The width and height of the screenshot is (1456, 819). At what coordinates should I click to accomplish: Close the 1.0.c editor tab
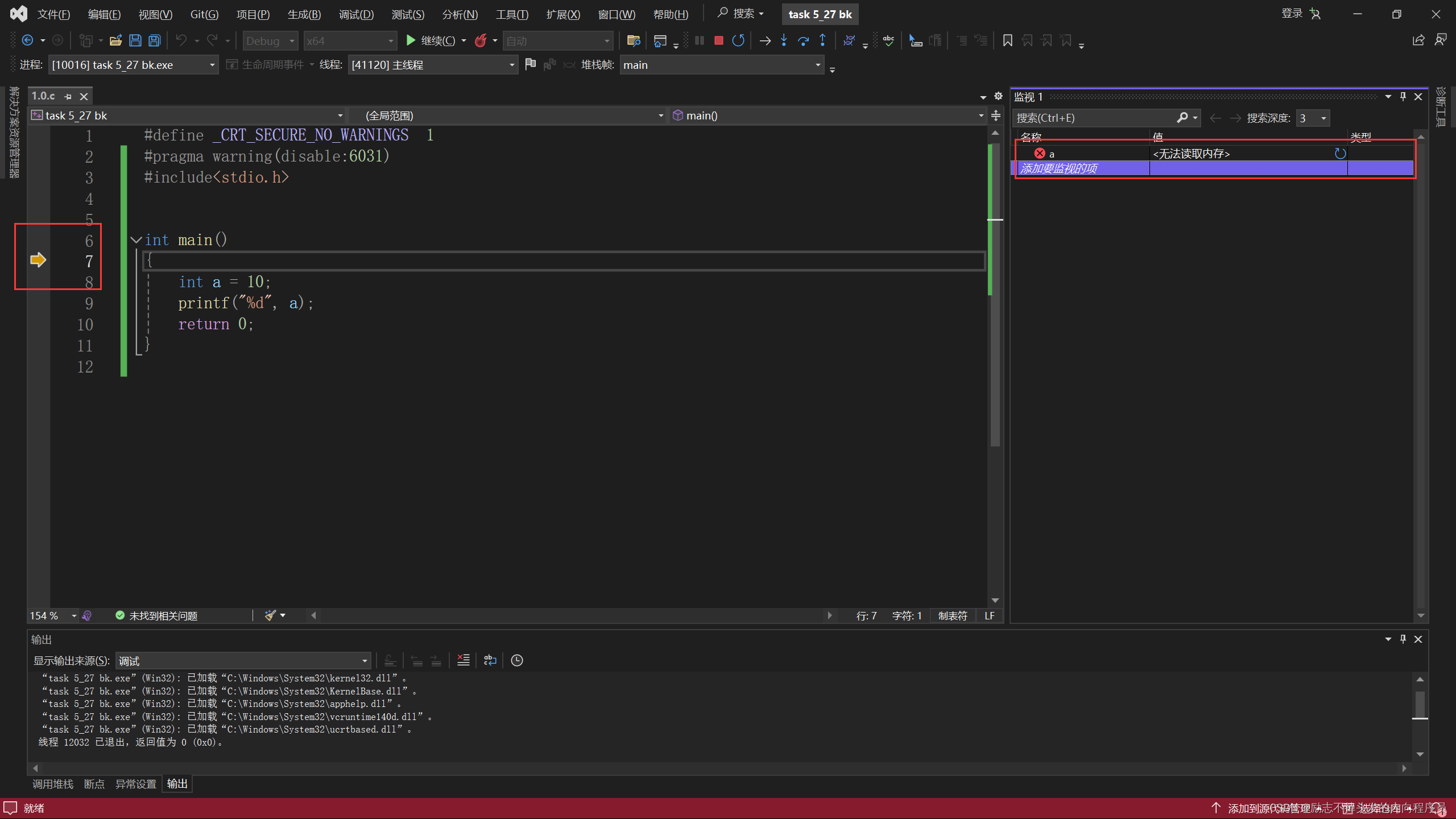[84, 96]
